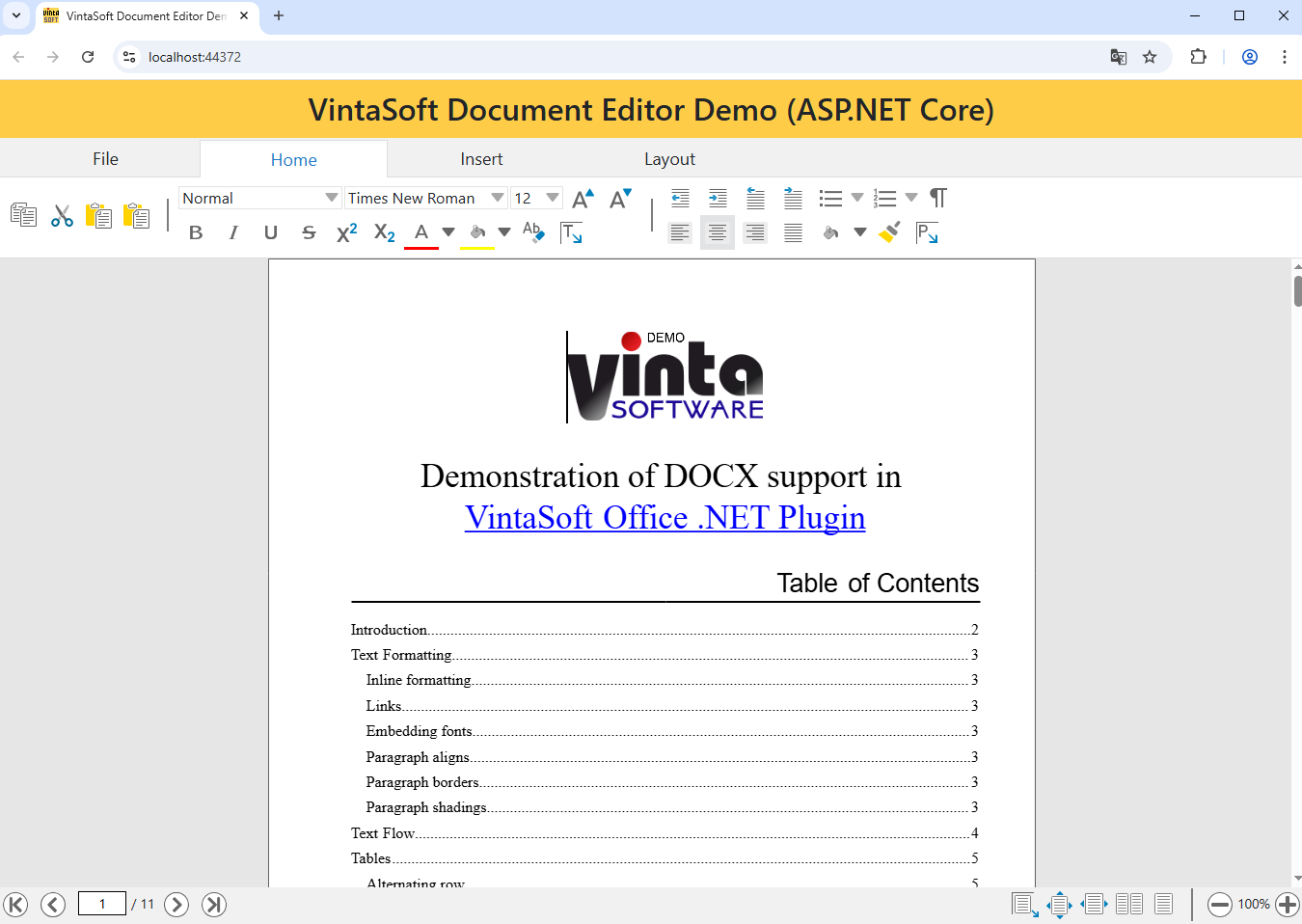Open the paragraph style dropdown showing Normal
Image resolution: width=1302 pixels, height=924 pixels.
pos(259,199)
